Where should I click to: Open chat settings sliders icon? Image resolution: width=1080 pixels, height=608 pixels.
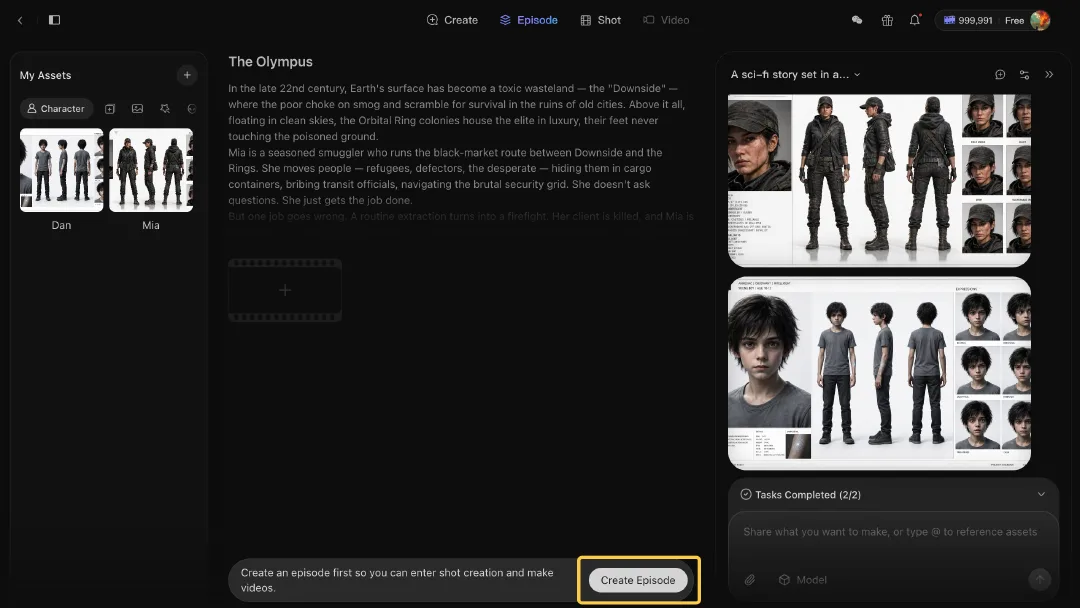point(1024,74)
